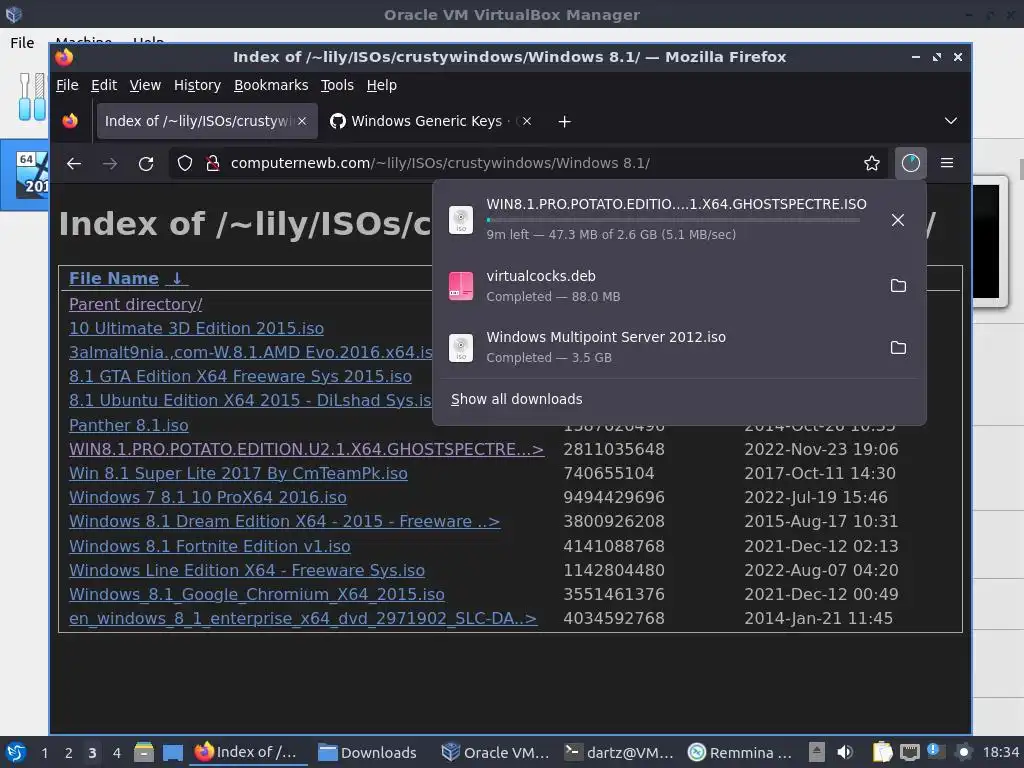Open 3almalt9nia AMD Evo 2016 link
This screenshot has width=1024, height=768.
coord(251,353)
